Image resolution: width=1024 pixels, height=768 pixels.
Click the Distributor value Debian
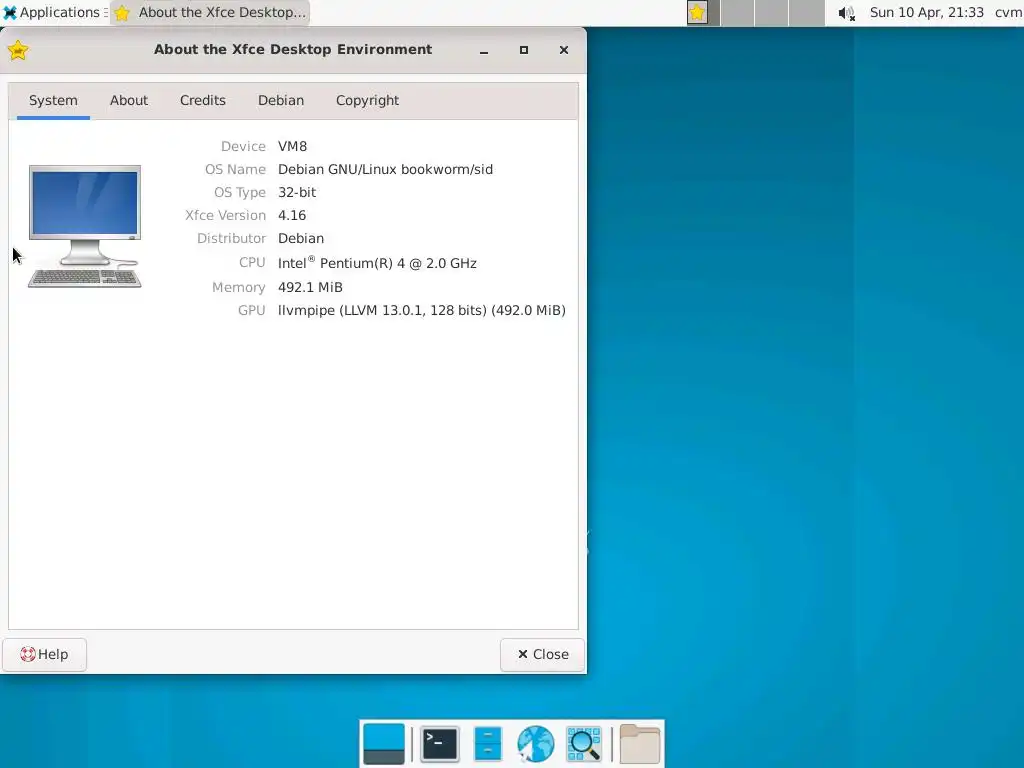point(301,238)
